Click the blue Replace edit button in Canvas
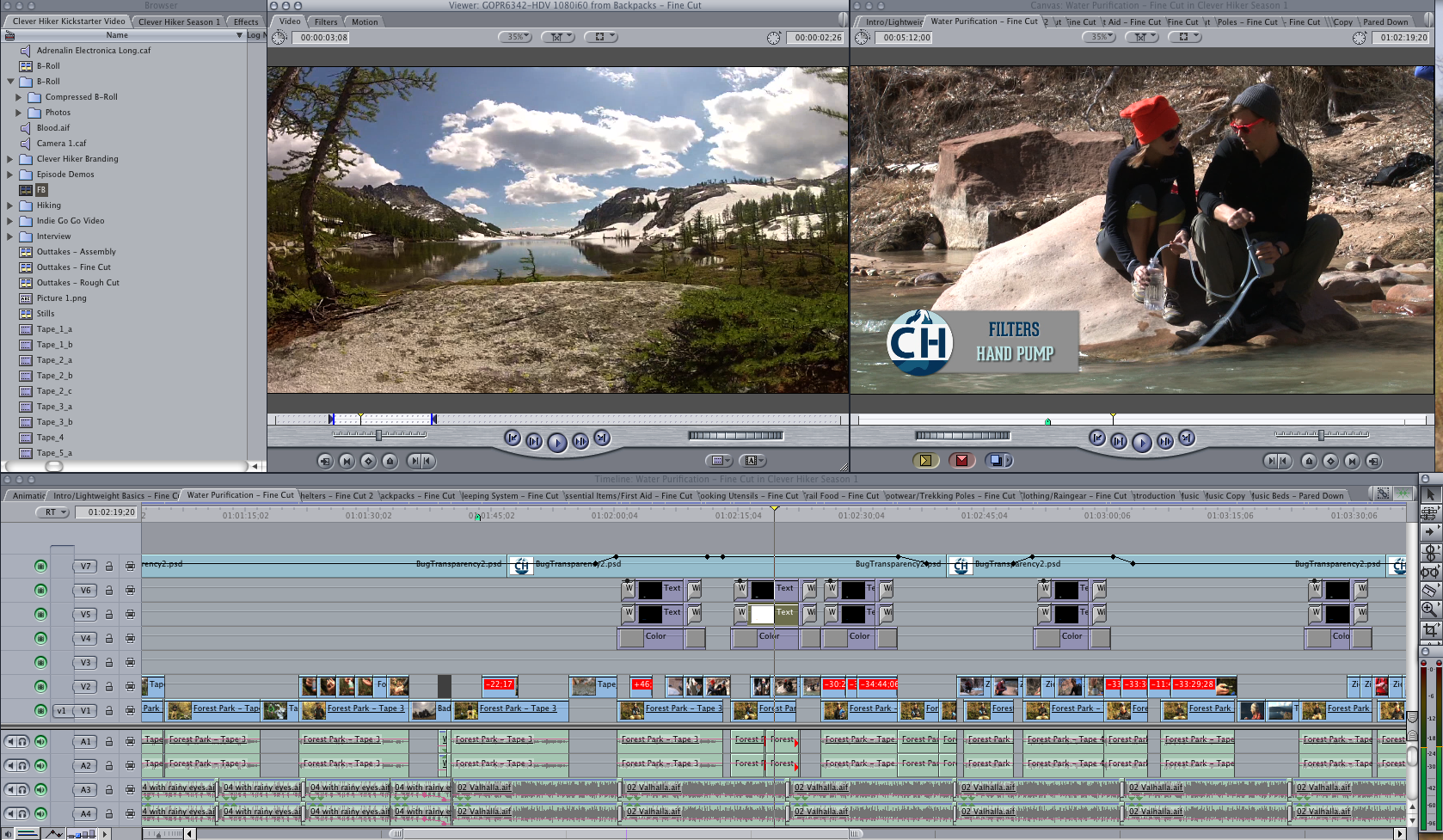The height and width of the screenshot is (840, 1443). 998,461
